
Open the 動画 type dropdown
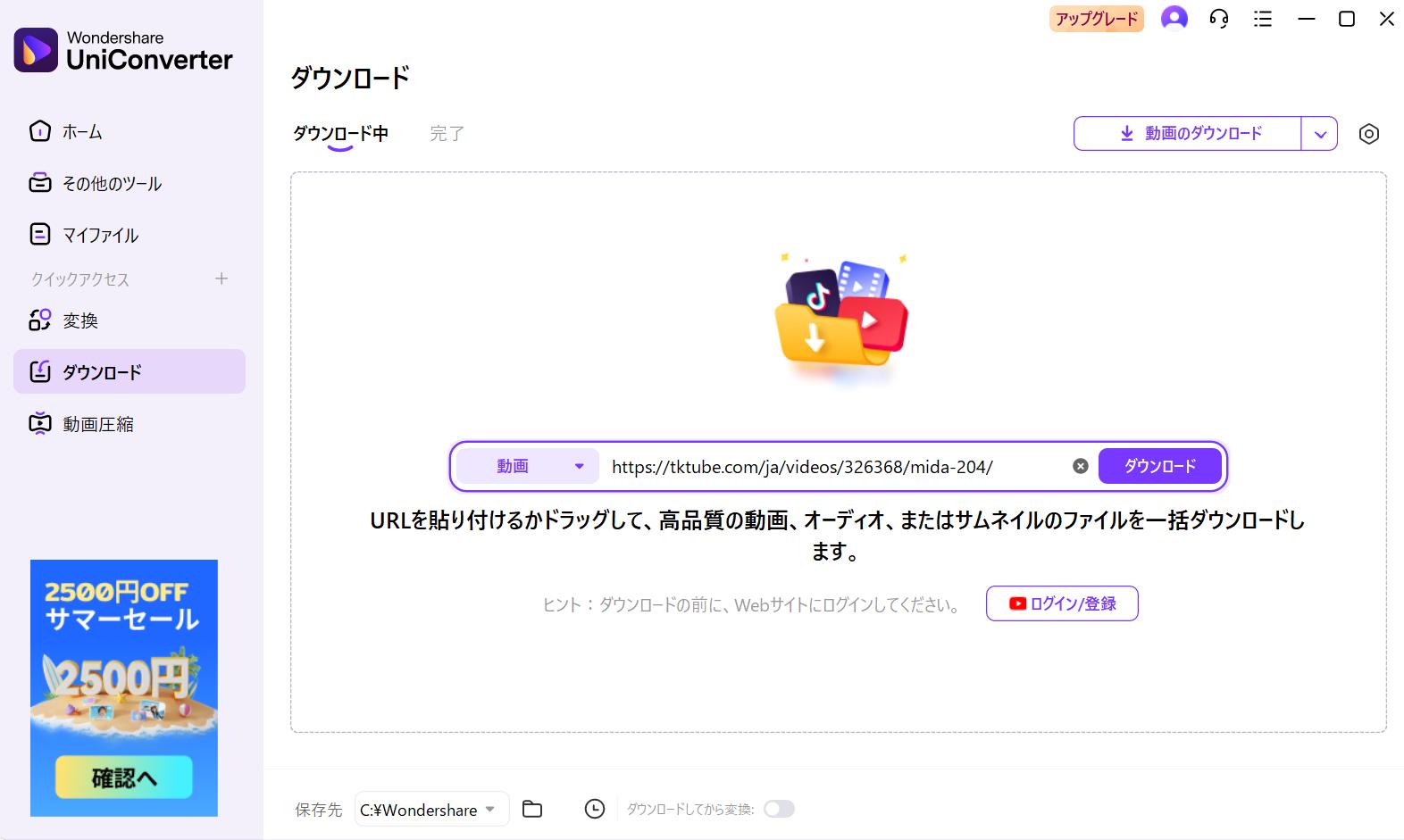(x=527, y=466)
